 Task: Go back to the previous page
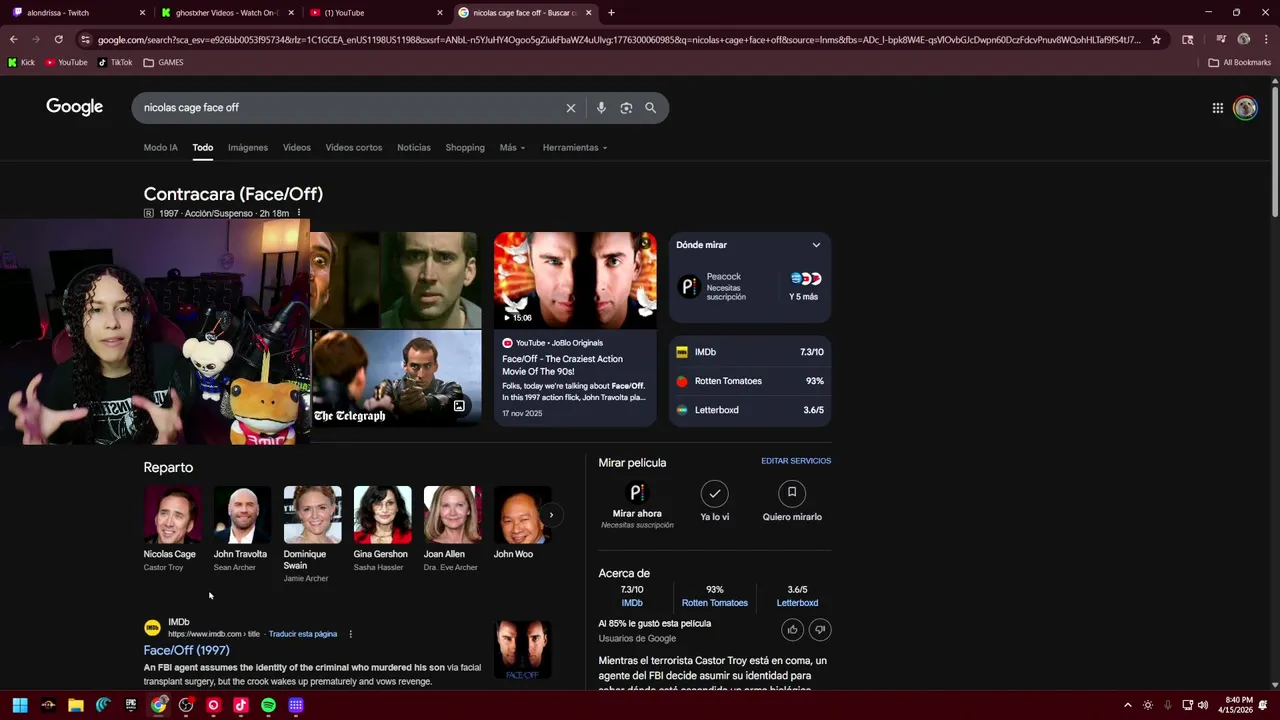(x=14, y=40)
